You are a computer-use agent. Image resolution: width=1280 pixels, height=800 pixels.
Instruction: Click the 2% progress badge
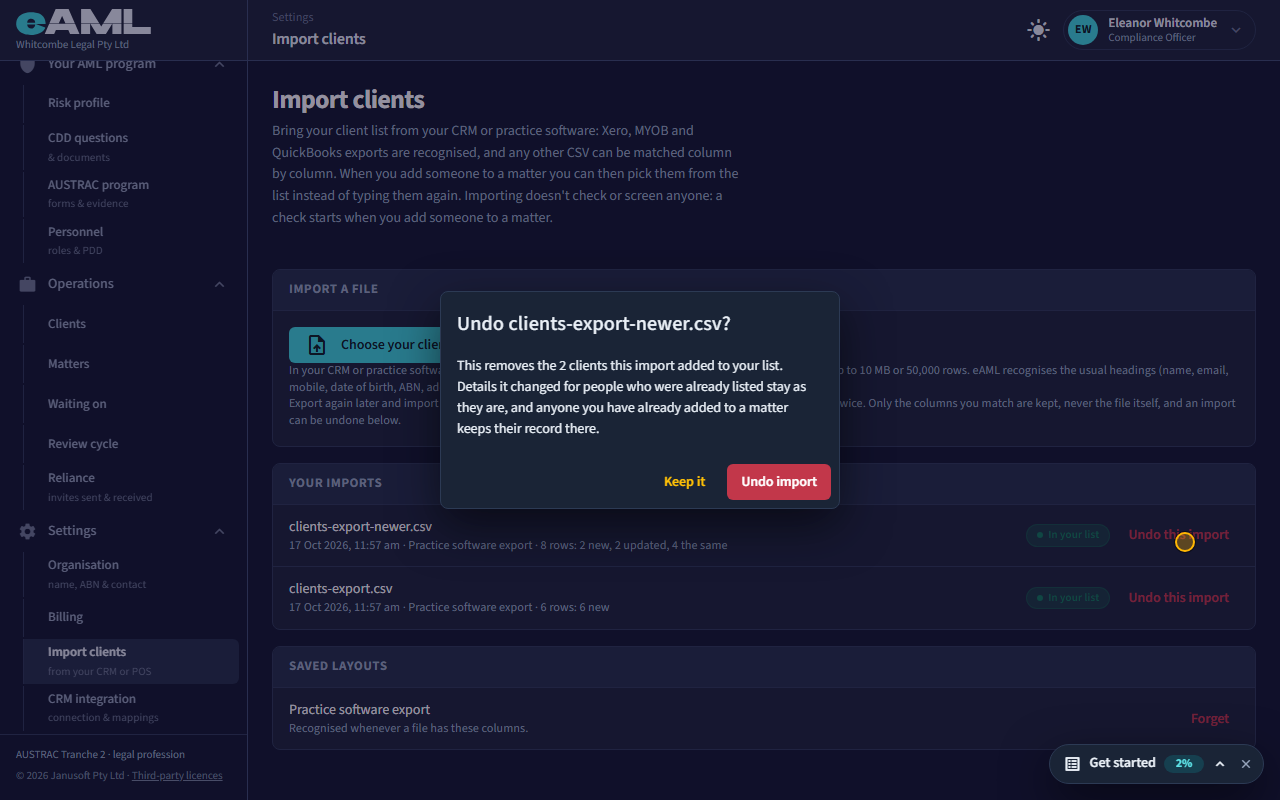[x=1184, y=763]
